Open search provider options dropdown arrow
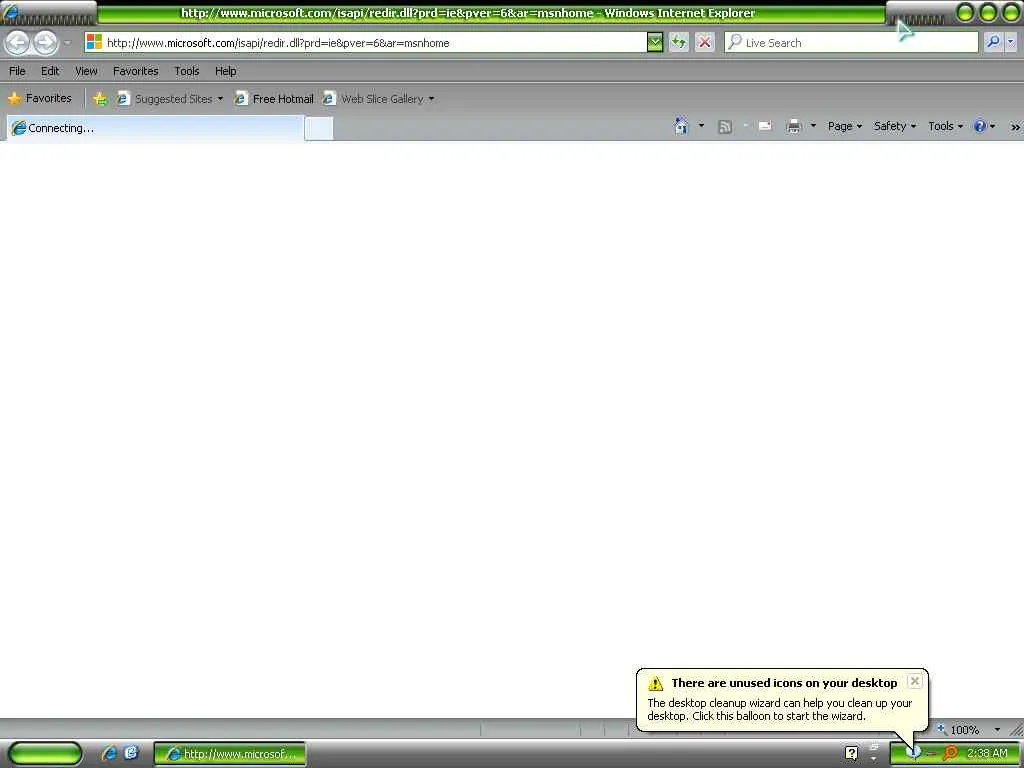The width and height of the screenshot is (1024, 768). pos(1010,42)
